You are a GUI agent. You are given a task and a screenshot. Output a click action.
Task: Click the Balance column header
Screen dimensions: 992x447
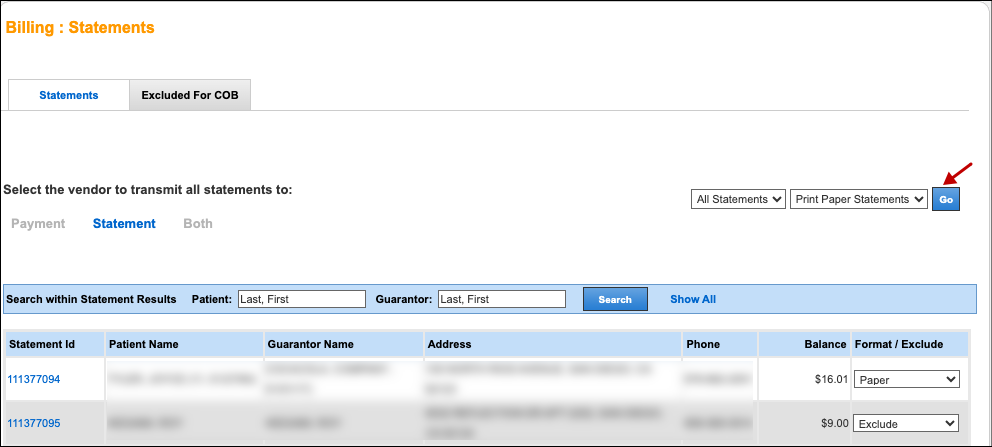click(825, 344)
